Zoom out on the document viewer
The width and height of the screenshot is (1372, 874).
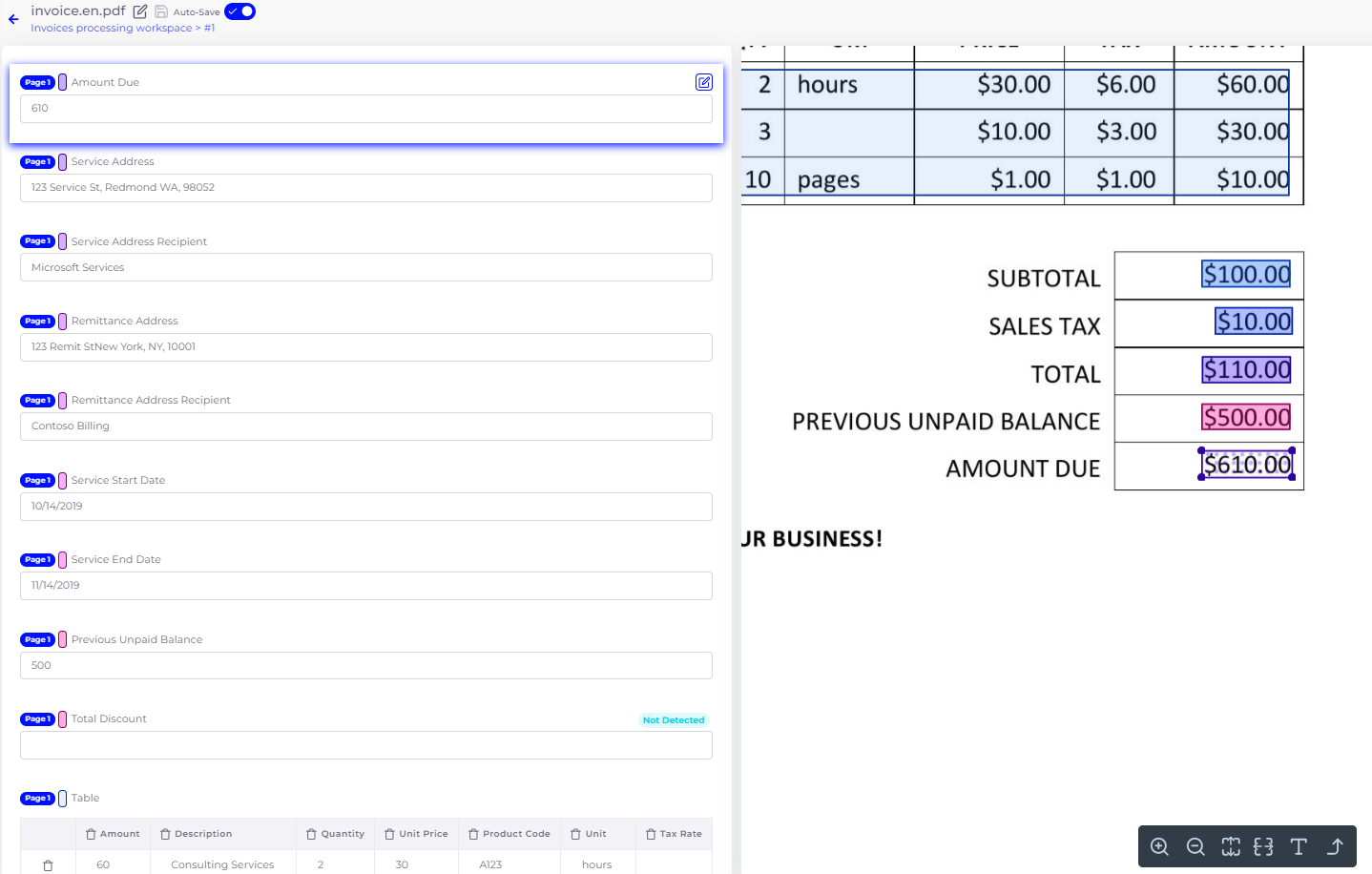pyautogui.click(x=1195, y=846)
